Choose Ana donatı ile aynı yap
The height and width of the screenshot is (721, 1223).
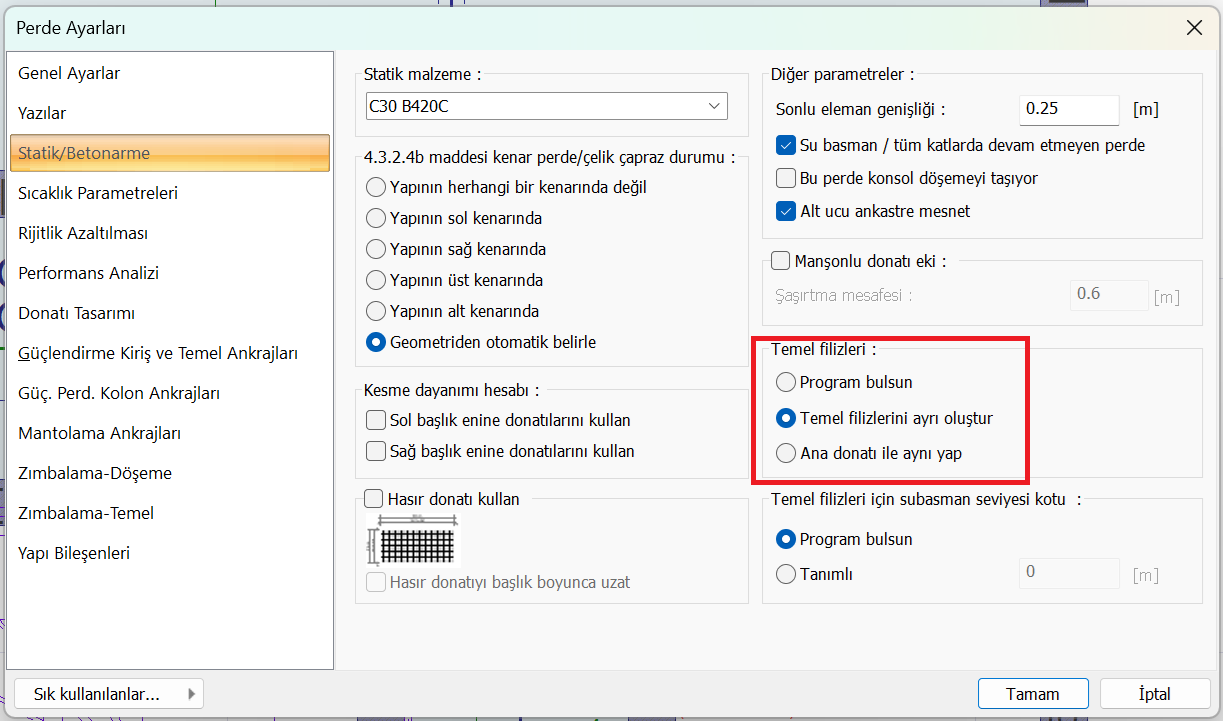(786, 453)
